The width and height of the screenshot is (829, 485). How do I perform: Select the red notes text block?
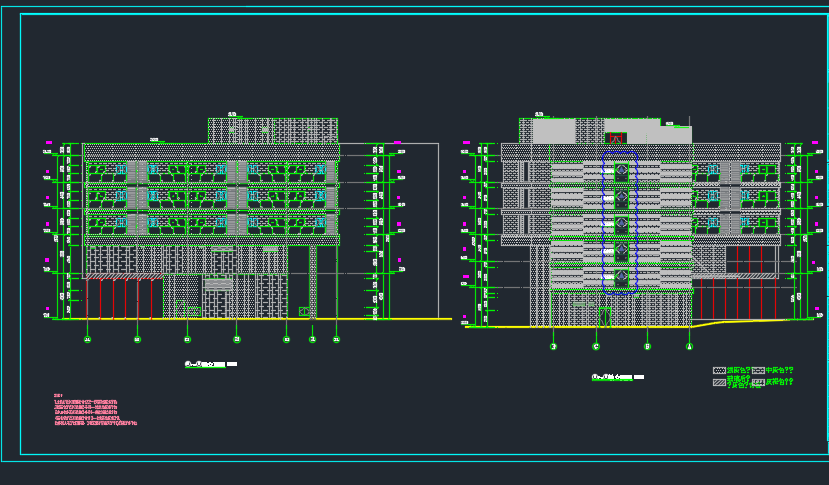[95, 410]
